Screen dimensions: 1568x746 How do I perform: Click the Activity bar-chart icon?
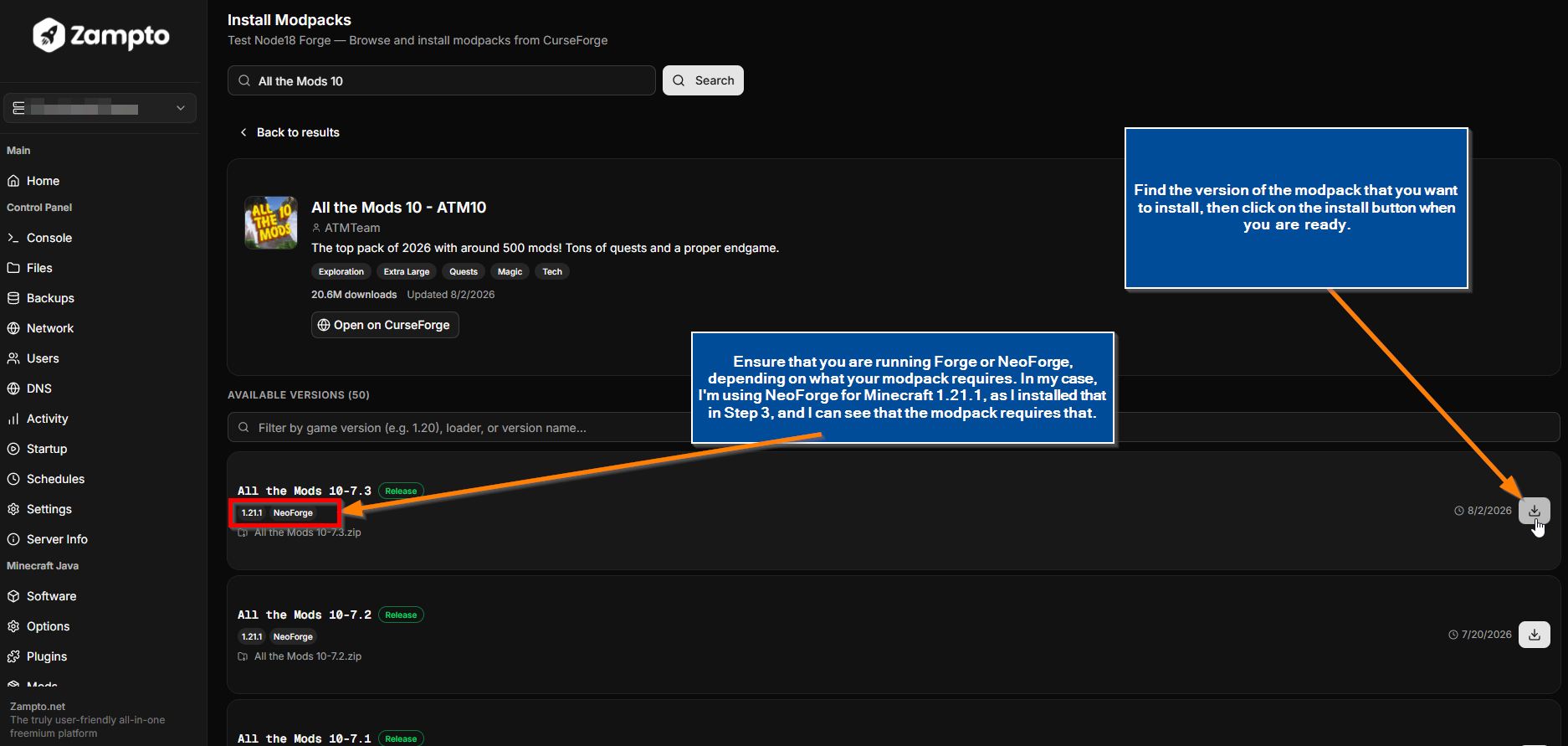13,419
